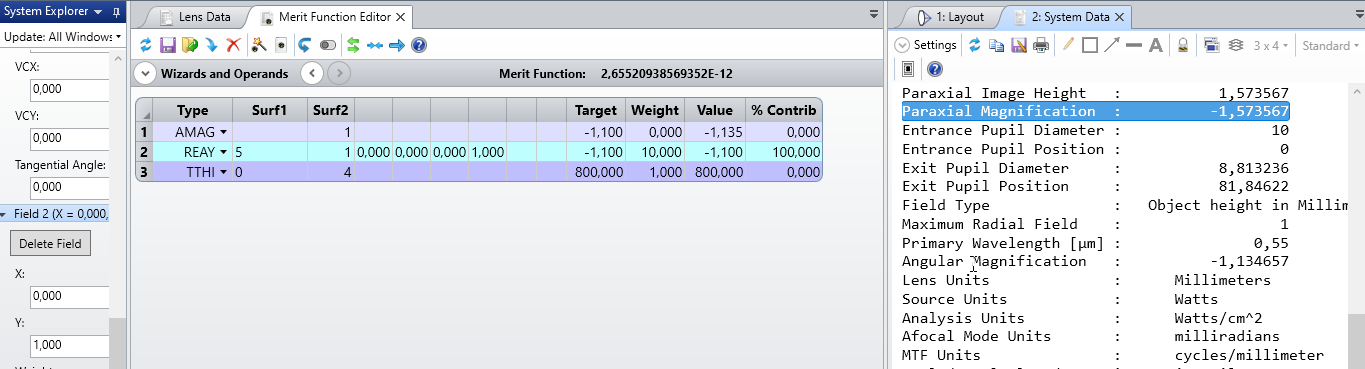Open the AMAG operand type dropdown
This screenshot has height=369, width=1365.
click(224, 132)
